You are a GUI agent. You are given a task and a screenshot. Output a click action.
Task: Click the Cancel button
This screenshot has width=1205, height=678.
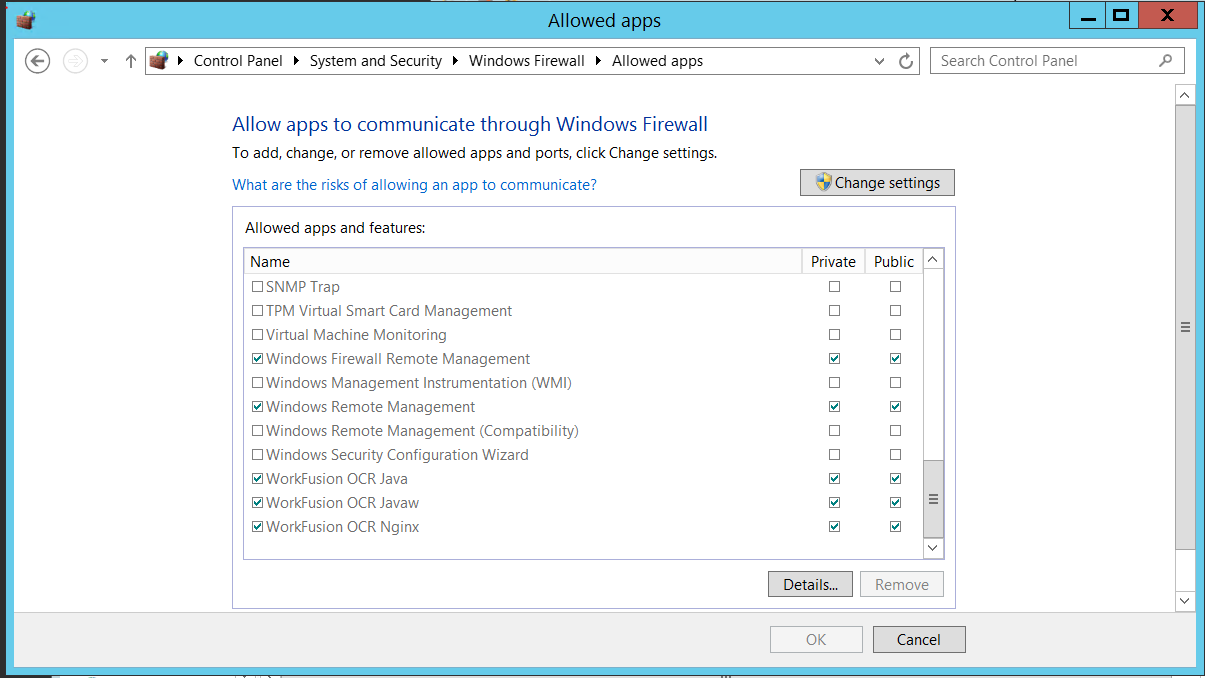[919, 640]
